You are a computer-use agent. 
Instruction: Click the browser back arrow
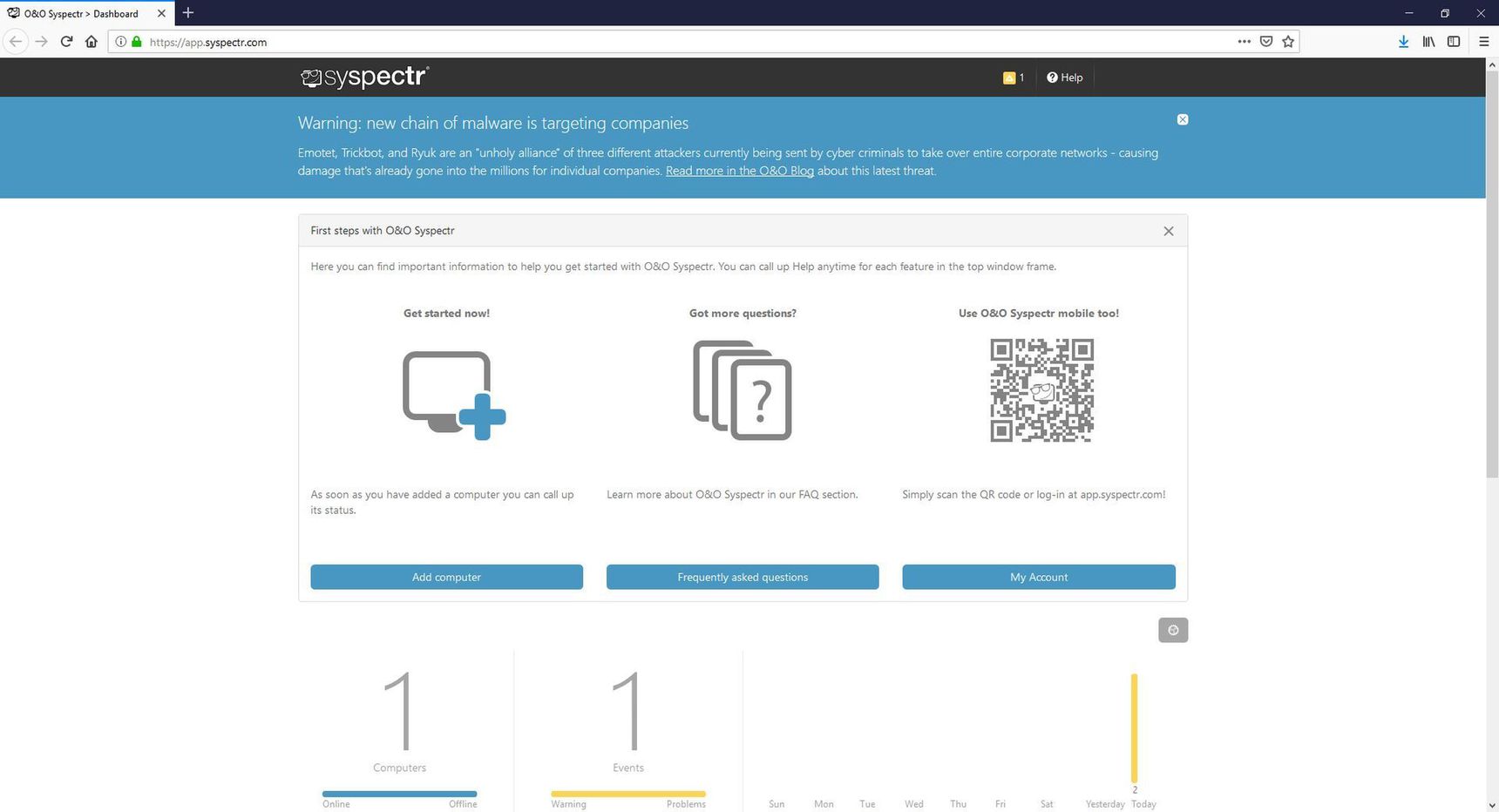[16, 42]
